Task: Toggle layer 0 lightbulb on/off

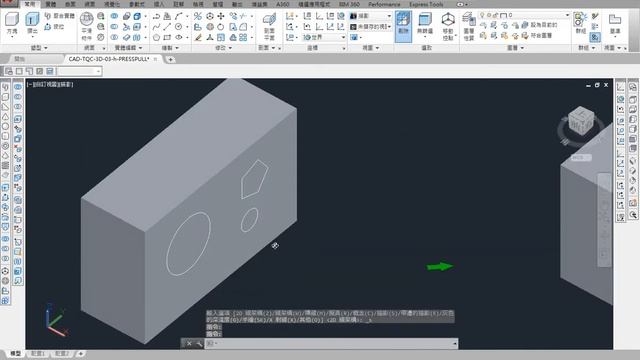Action: point(482,15)
